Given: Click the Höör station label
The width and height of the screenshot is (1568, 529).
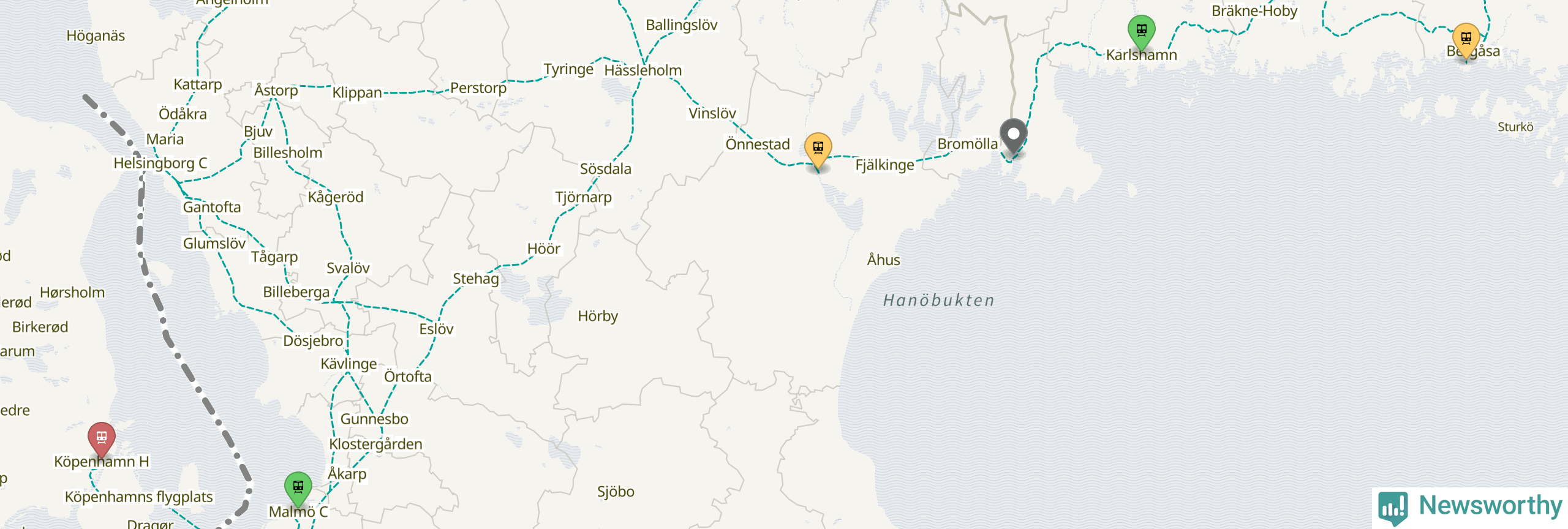Looking at the screenshot, I should point(544,249).
